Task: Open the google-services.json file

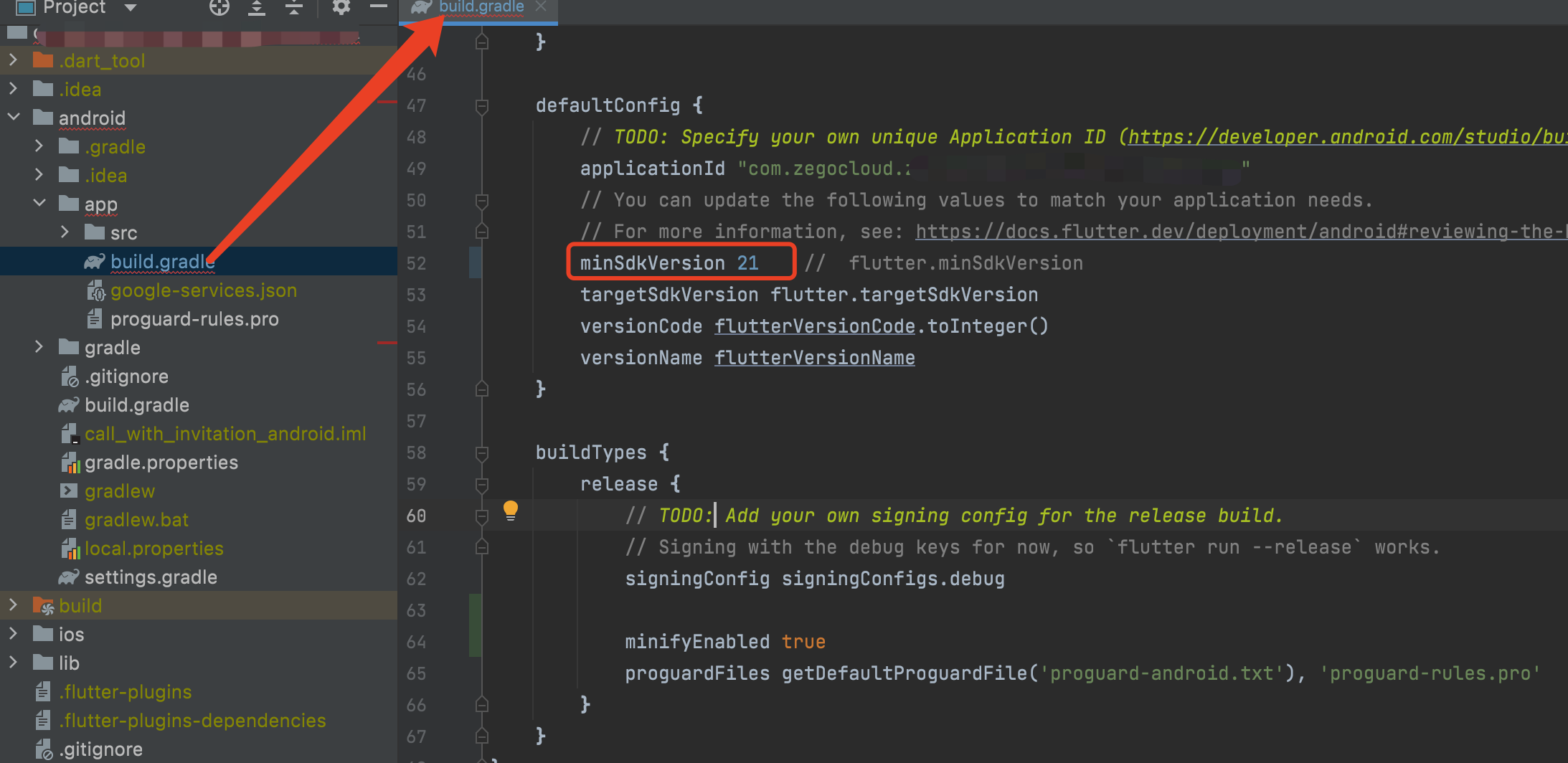Action: coord(204,290)
